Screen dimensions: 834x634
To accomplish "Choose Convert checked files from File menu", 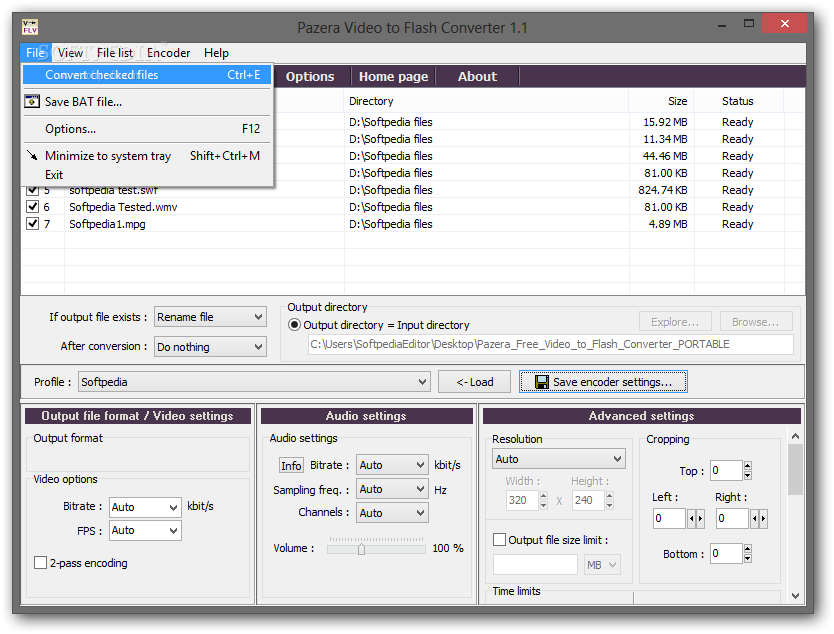I will pos(147,74).
